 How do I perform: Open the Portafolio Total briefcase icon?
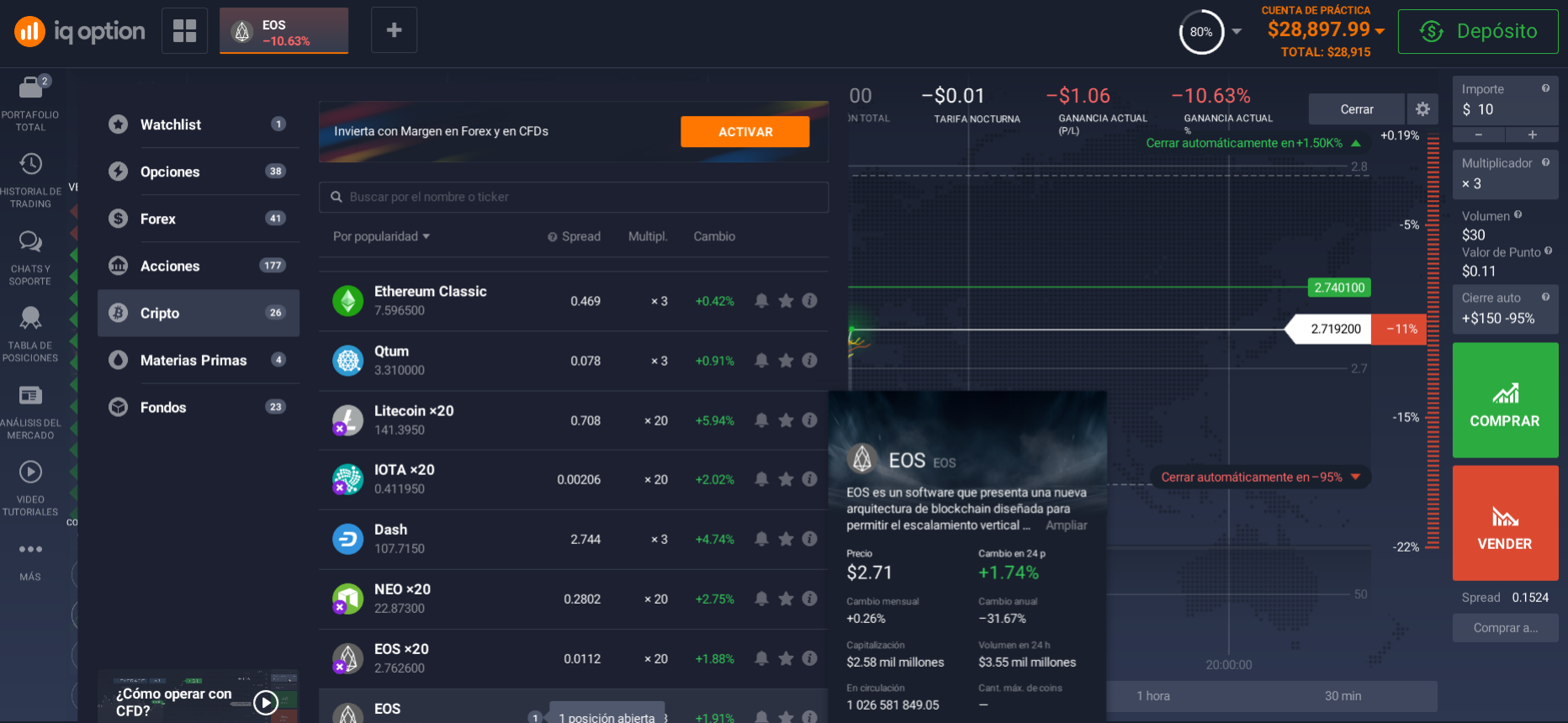pyautogui.click(x=31, y=87)
